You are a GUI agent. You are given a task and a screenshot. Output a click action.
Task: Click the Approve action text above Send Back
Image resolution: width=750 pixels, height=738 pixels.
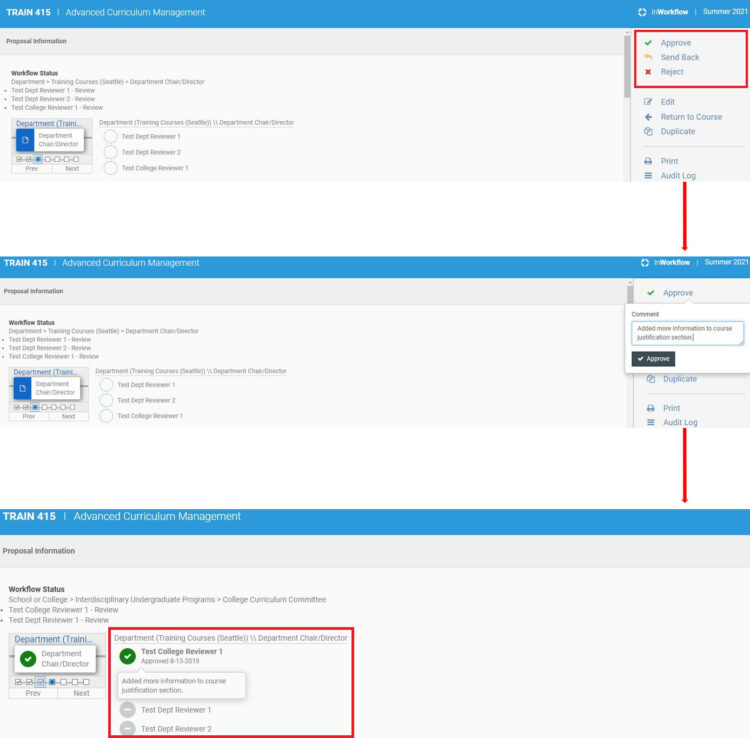tap(676, 43)
